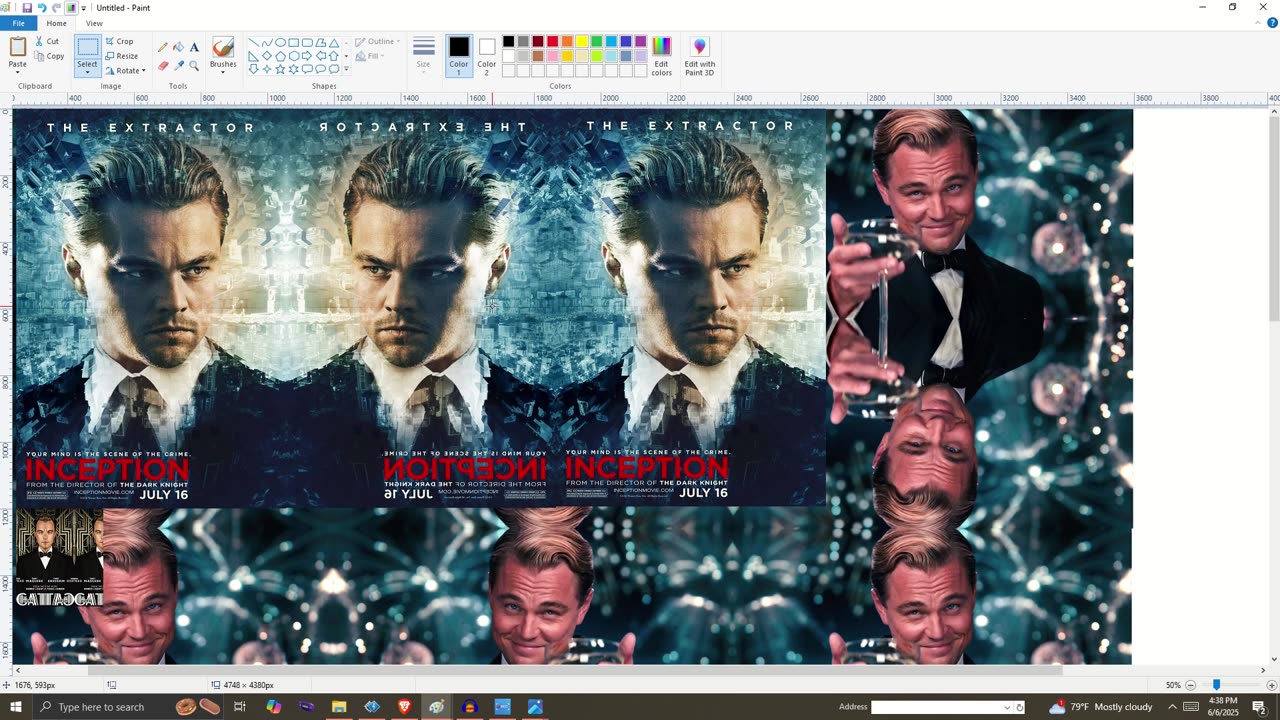1280x720 pixels.
Task: Open the Edit colors dialog
Action: click(x=662, y=55)
